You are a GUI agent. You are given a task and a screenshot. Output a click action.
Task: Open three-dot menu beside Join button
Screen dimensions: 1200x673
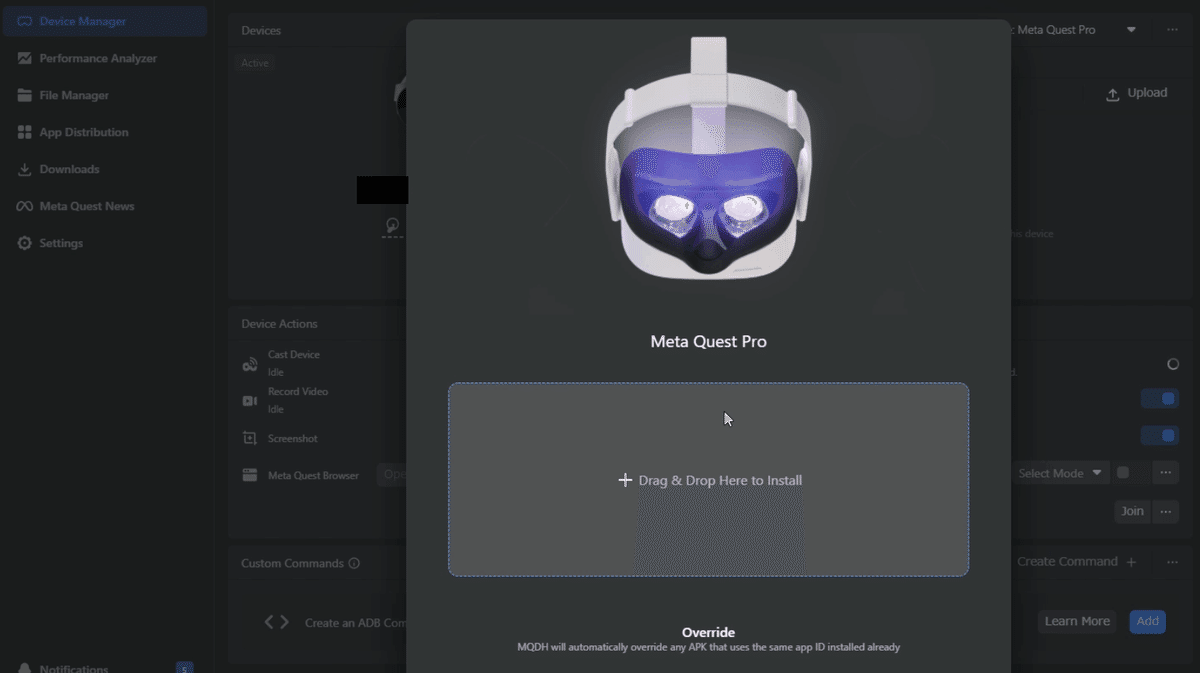pos(1166,511)
